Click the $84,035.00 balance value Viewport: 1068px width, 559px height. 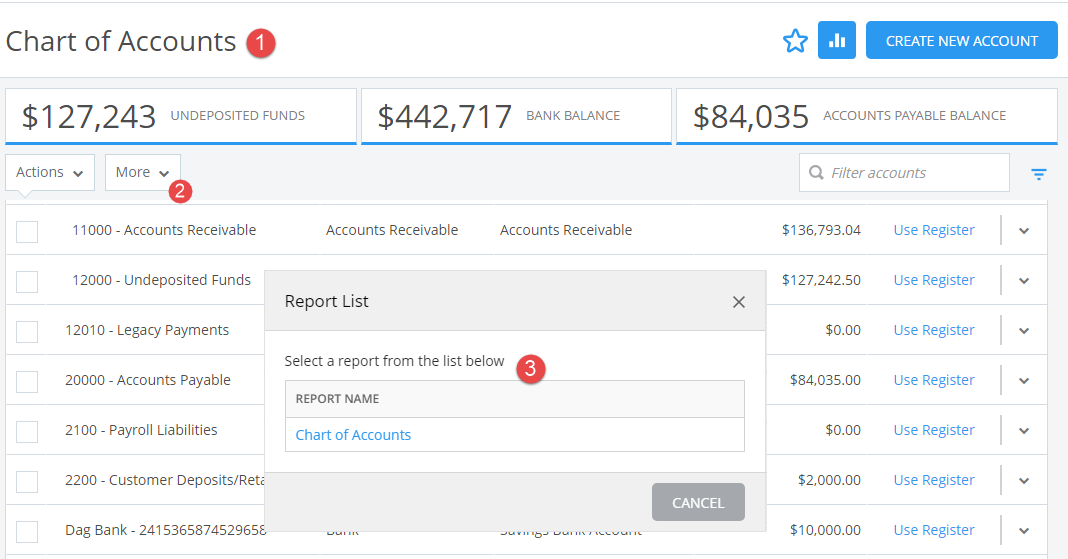click(x=825, y=380)
